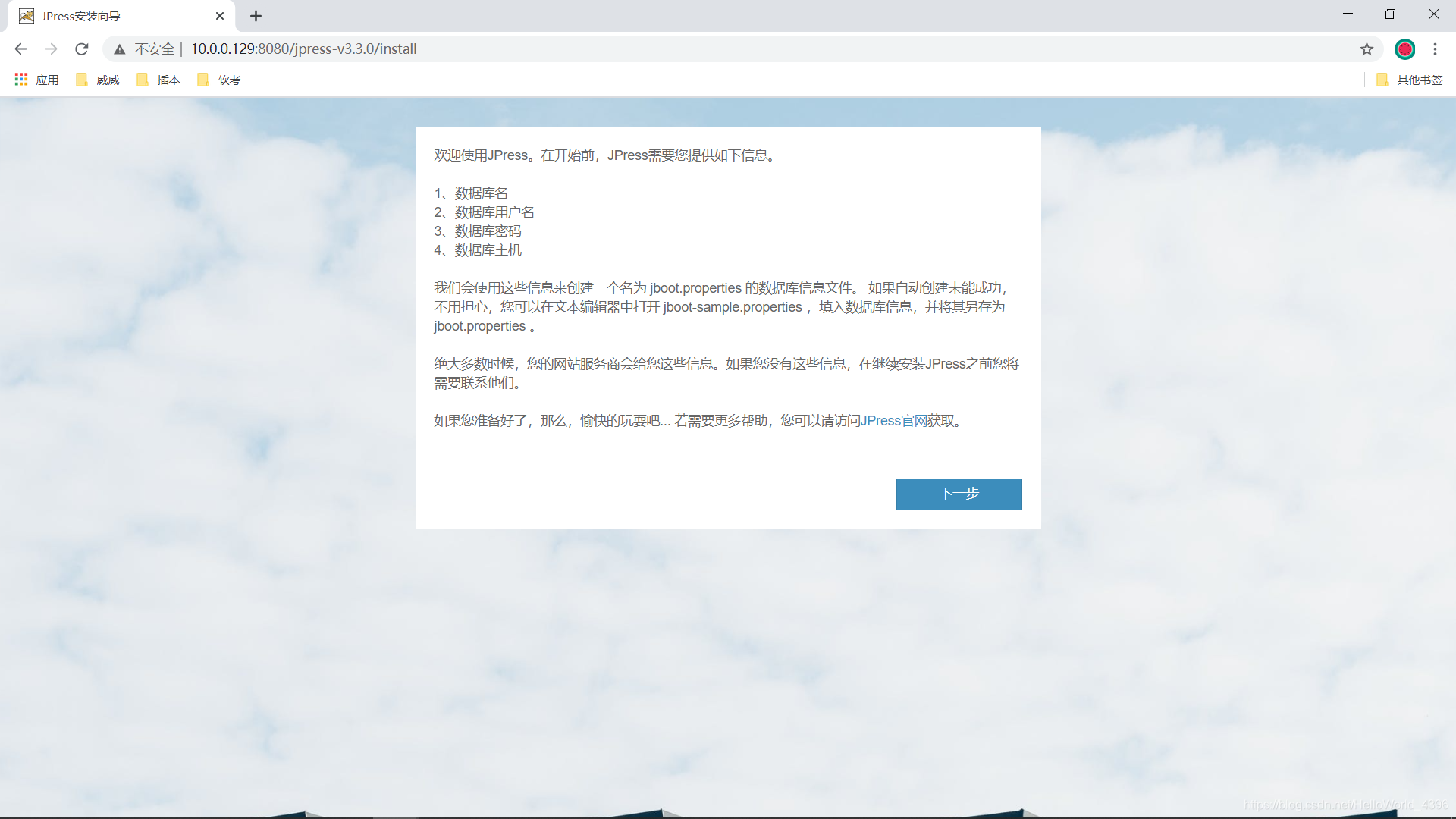Click the 下一步 button

959,494
